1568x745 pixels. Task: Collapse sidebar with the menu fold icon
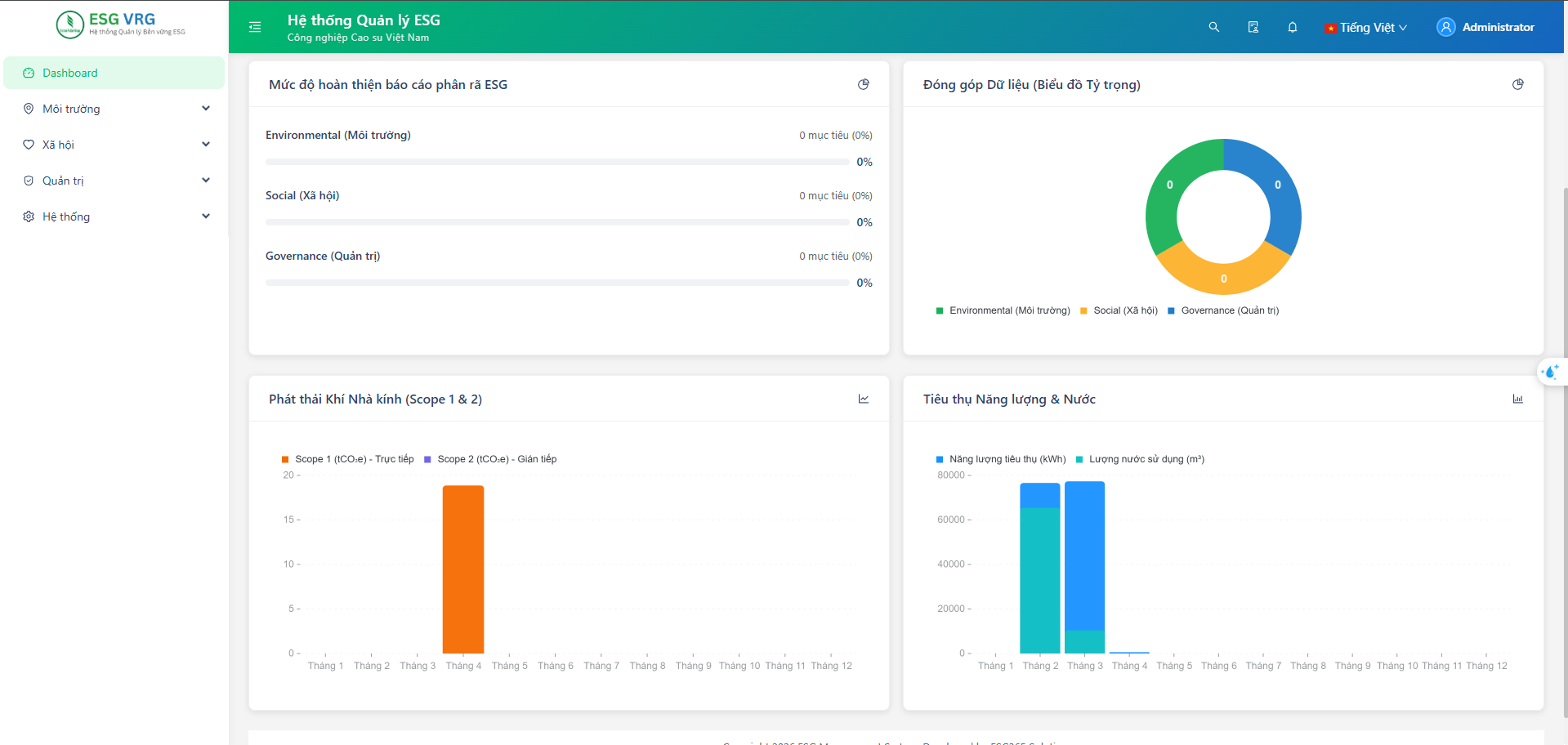(x=255, y=27)
